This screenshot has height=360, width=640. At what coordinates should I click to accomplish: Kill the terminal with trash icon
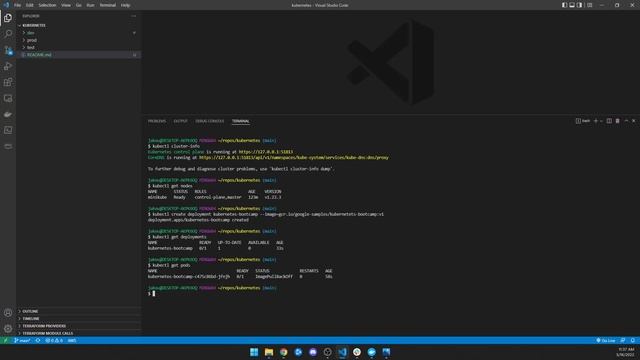[617, 121]
